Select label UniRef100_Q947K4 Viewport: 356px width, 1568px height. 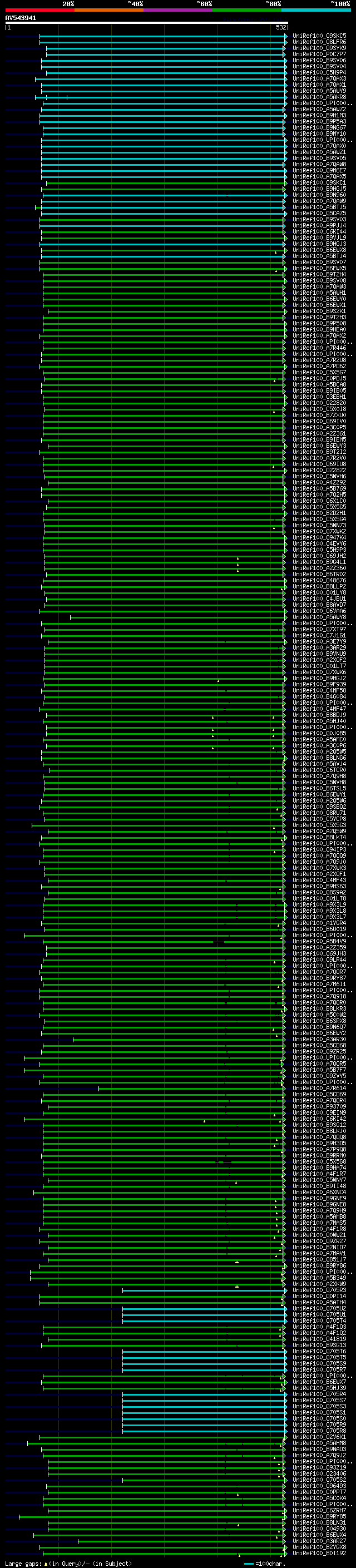319,537
